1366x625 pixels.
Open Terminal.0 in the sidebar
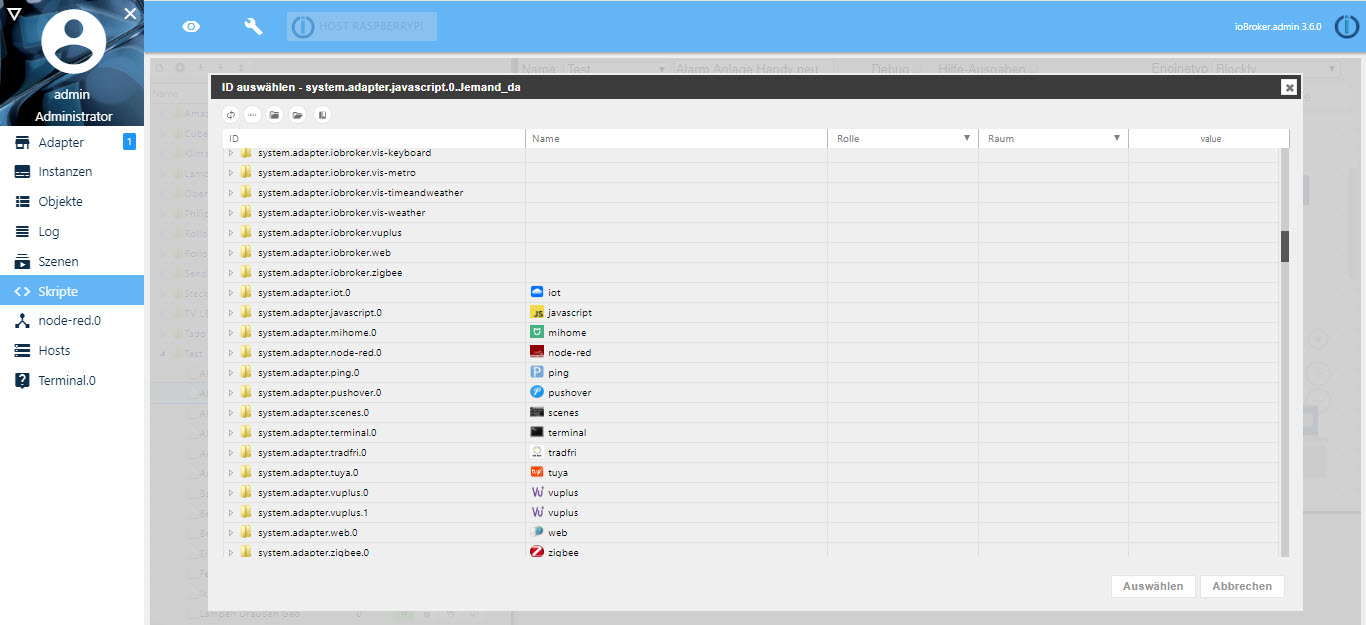[72, 381]
